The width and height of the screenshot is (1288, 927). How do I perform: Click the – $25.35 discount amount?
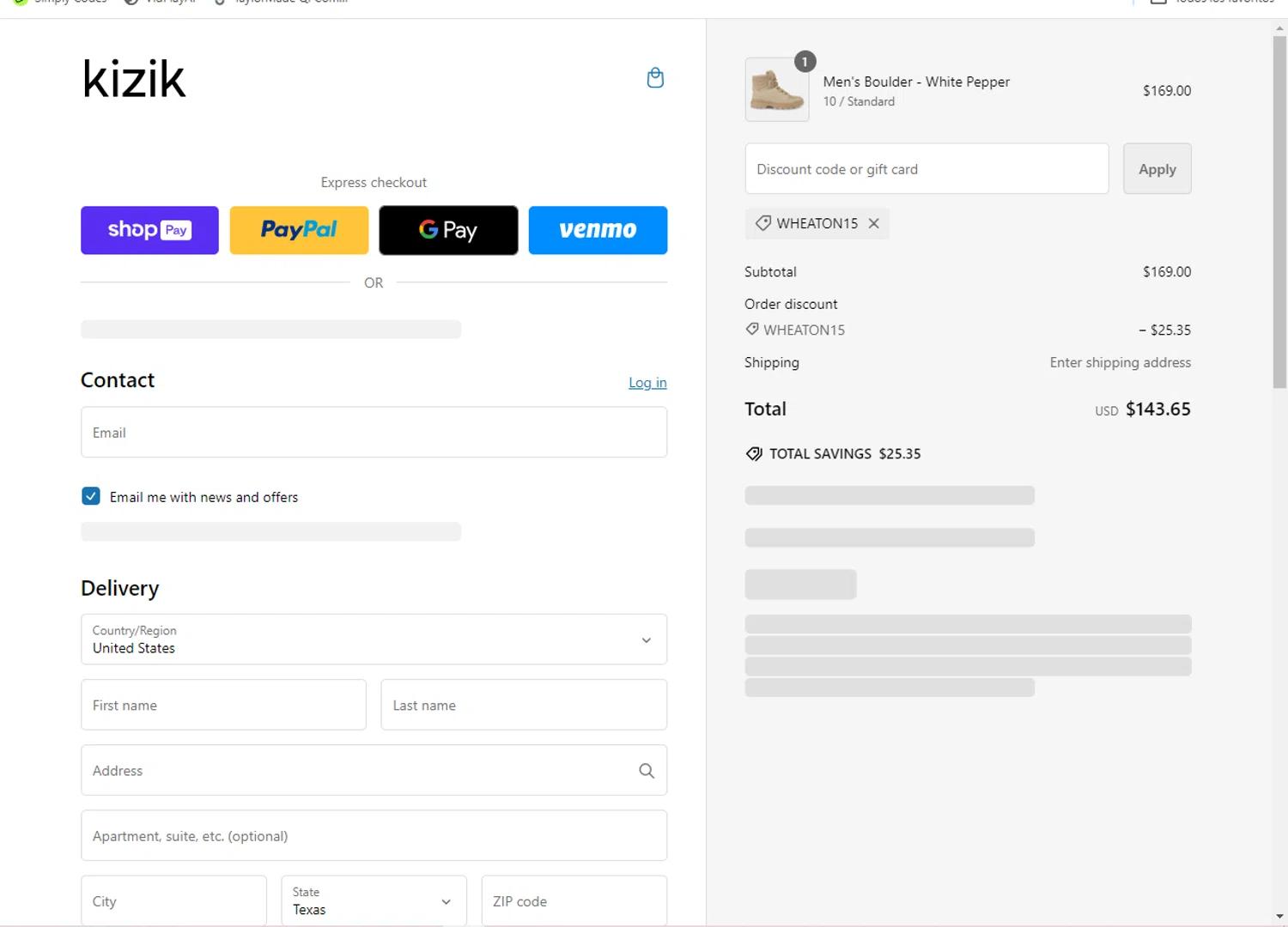tap(1164, 330)
